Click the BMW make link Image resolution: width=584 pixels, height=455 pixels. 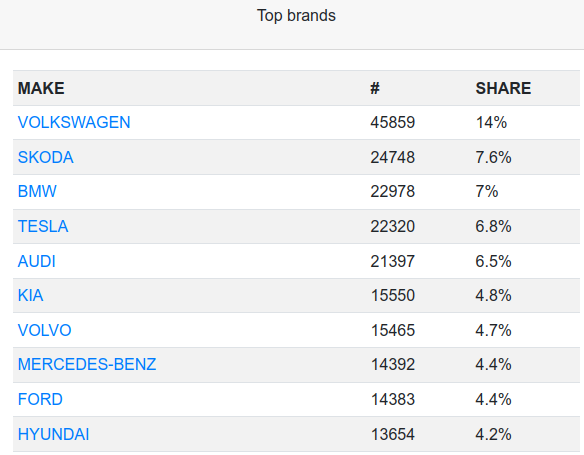coord(37,191)
